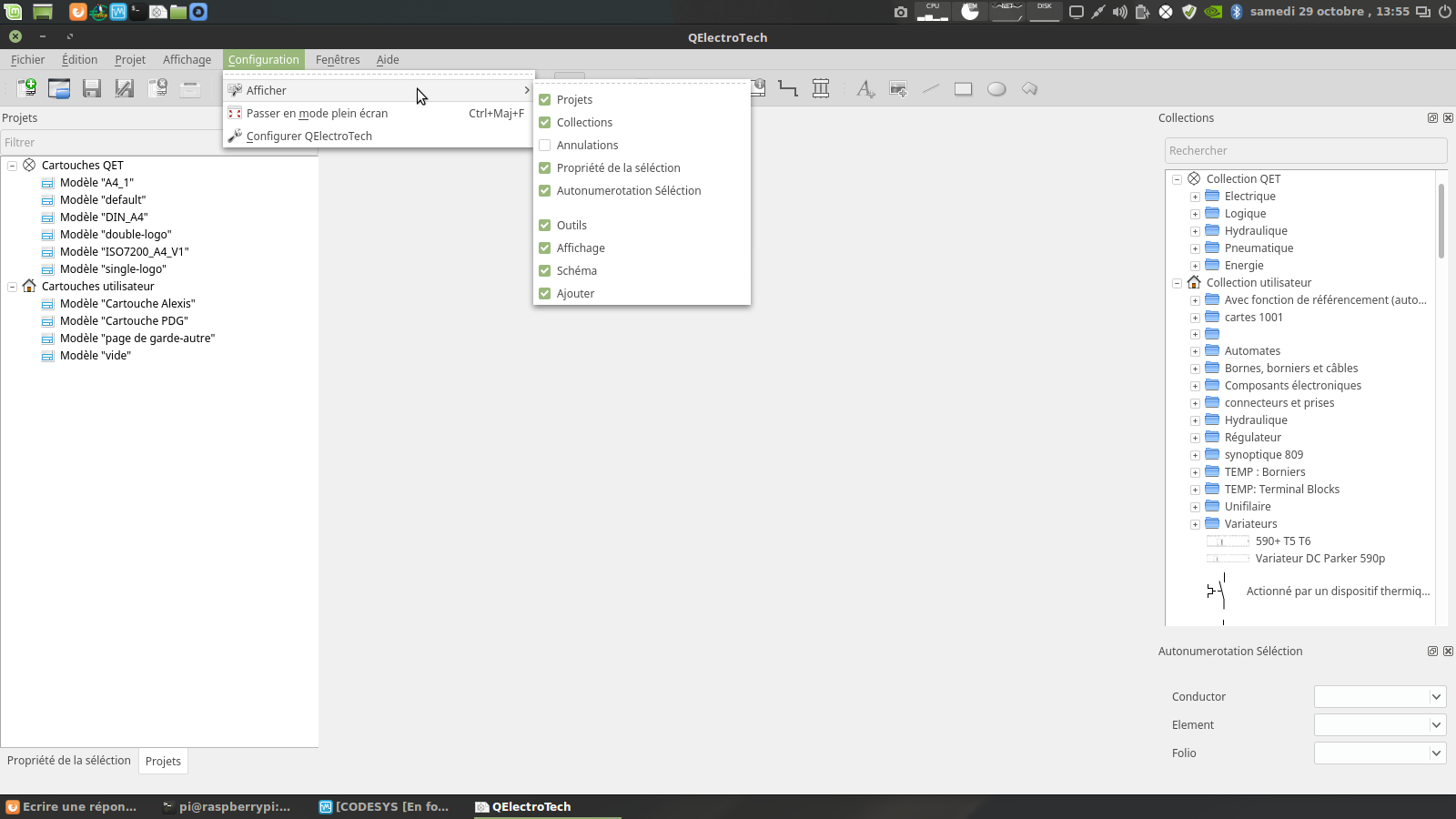Click the new project toolbar icon

tap(27, 88)
